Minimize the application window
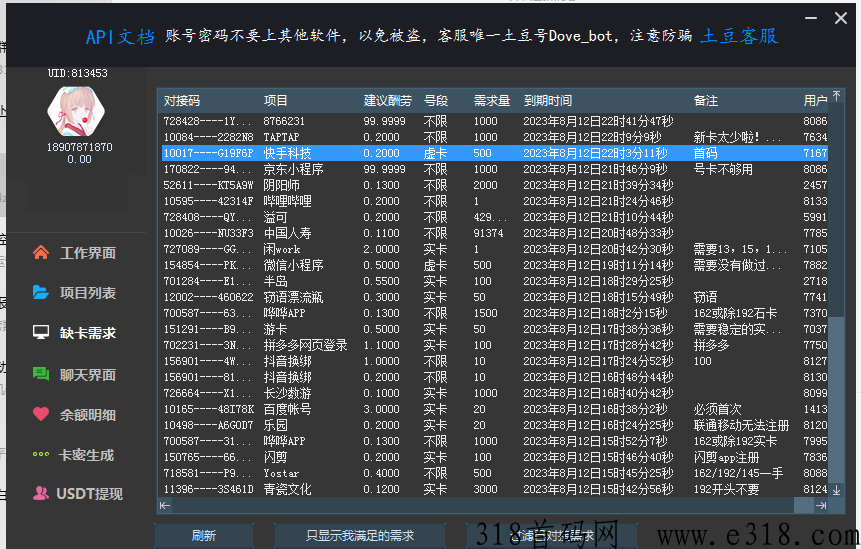861x549 pixels. pos(811,18)
